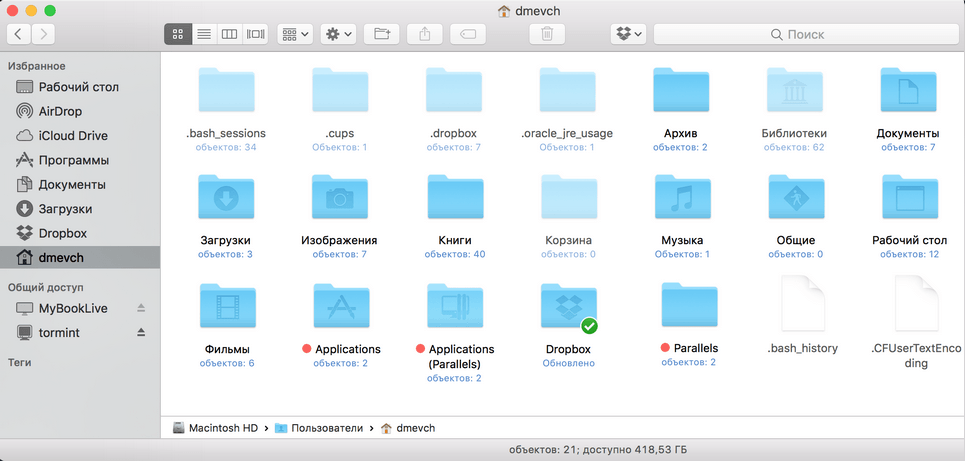Open AirDrop in the sidebar
The width and height of the screenshot is (965, 461).
tap(60, 111)
